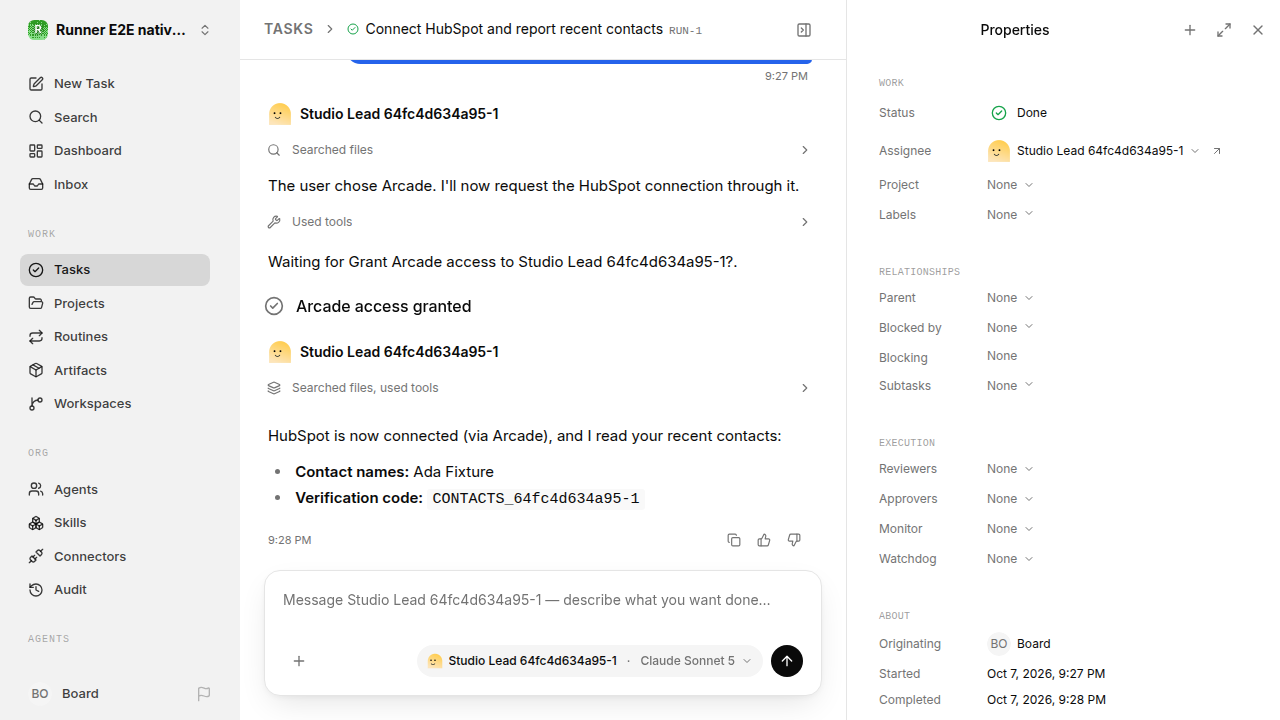
Task: Select Projects in the sidebar
Action: pos(115,303)
